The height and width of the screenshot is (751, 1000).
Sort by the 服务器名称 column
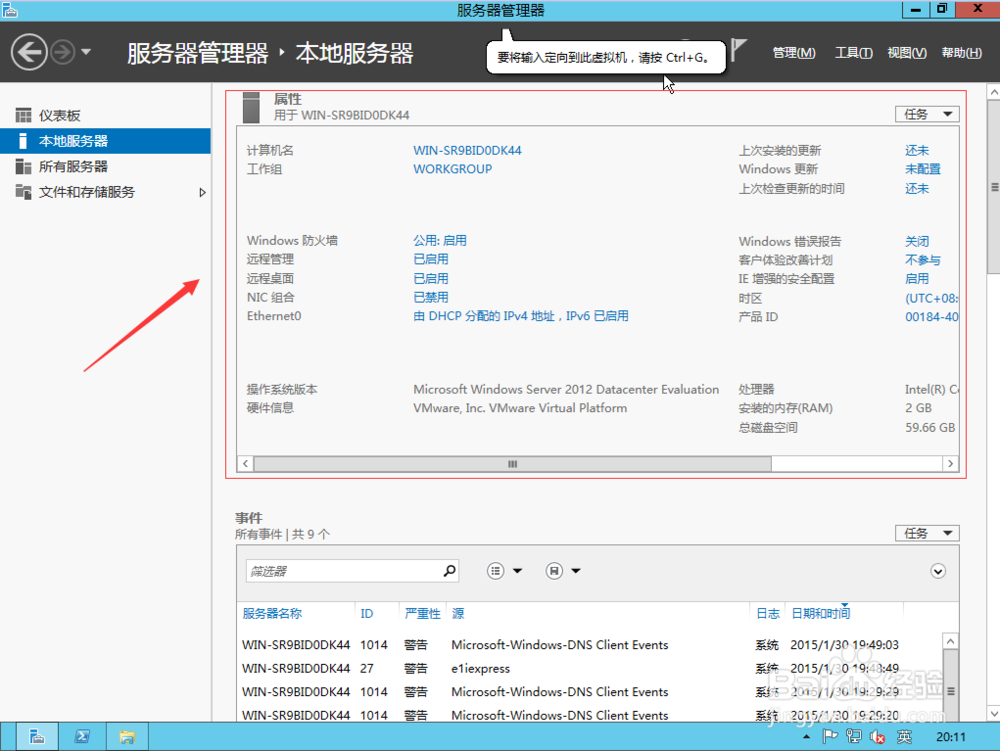272,613
